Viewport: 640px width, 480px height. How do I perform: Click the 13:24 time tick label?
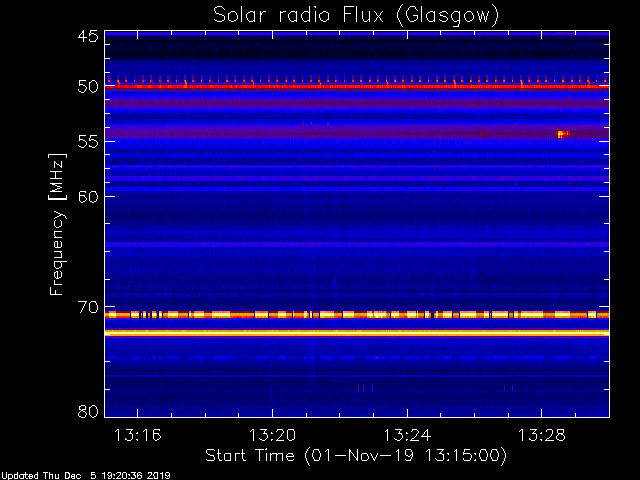point(407,436)
